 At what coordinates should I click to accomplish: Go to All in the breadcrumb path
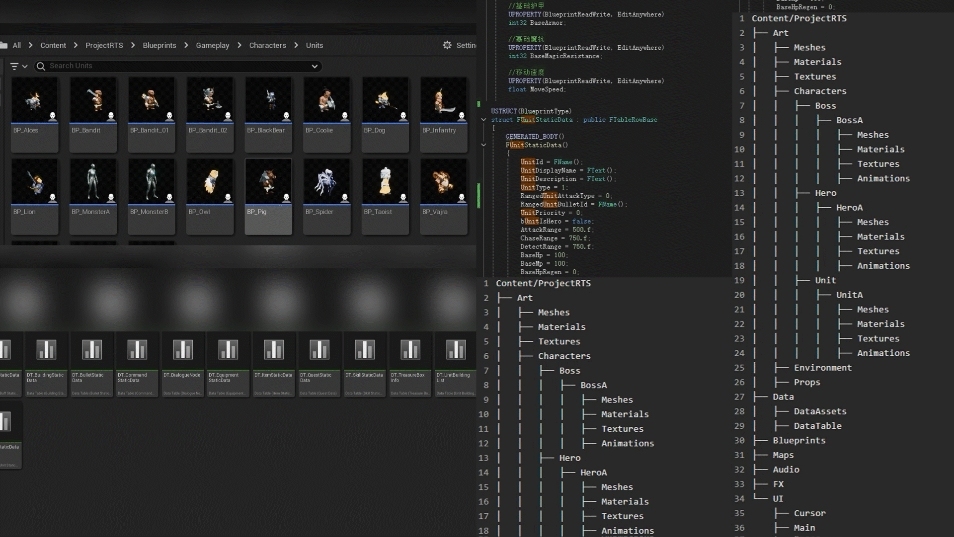click(16, 46)
